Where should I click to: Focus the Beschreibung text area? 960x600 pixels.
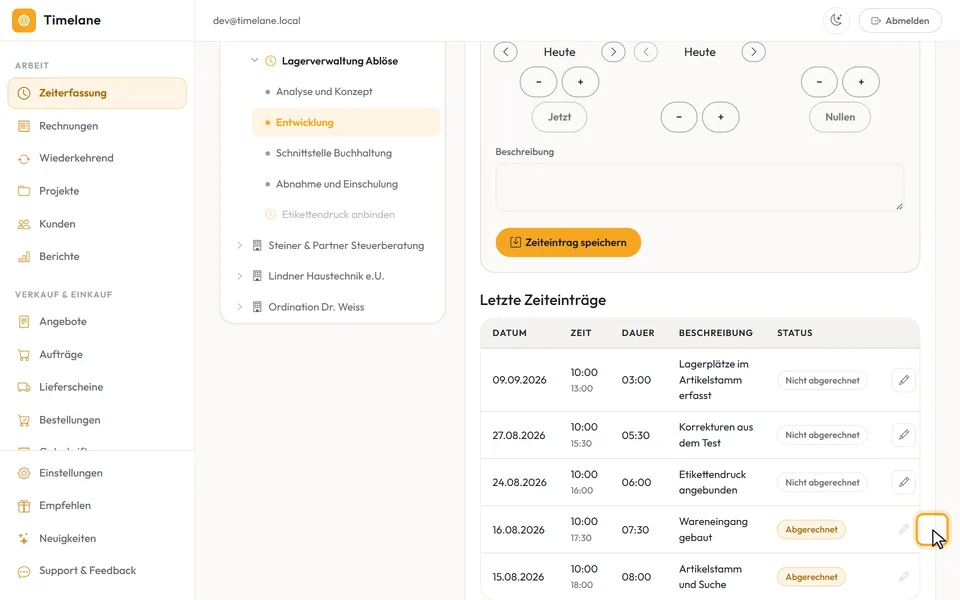pyautogui.click(x=699, y=187)
